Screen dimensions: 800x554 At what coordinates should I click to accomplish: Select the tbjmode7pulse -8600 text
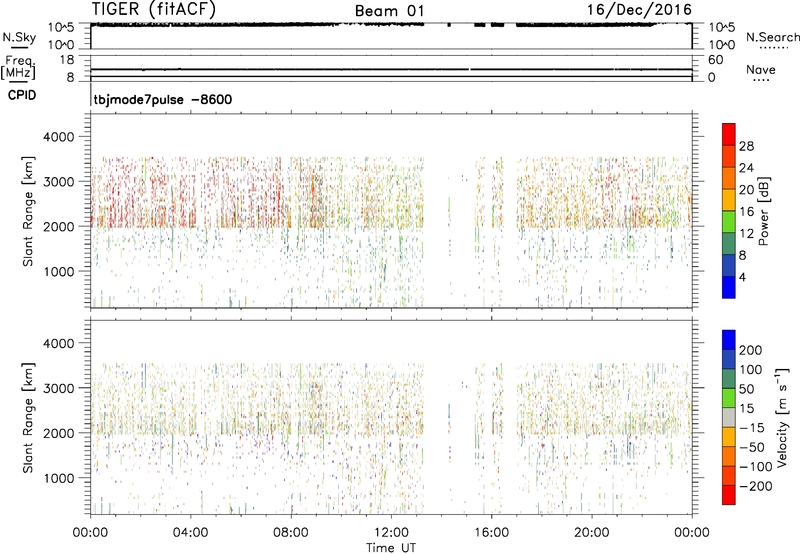163,99
